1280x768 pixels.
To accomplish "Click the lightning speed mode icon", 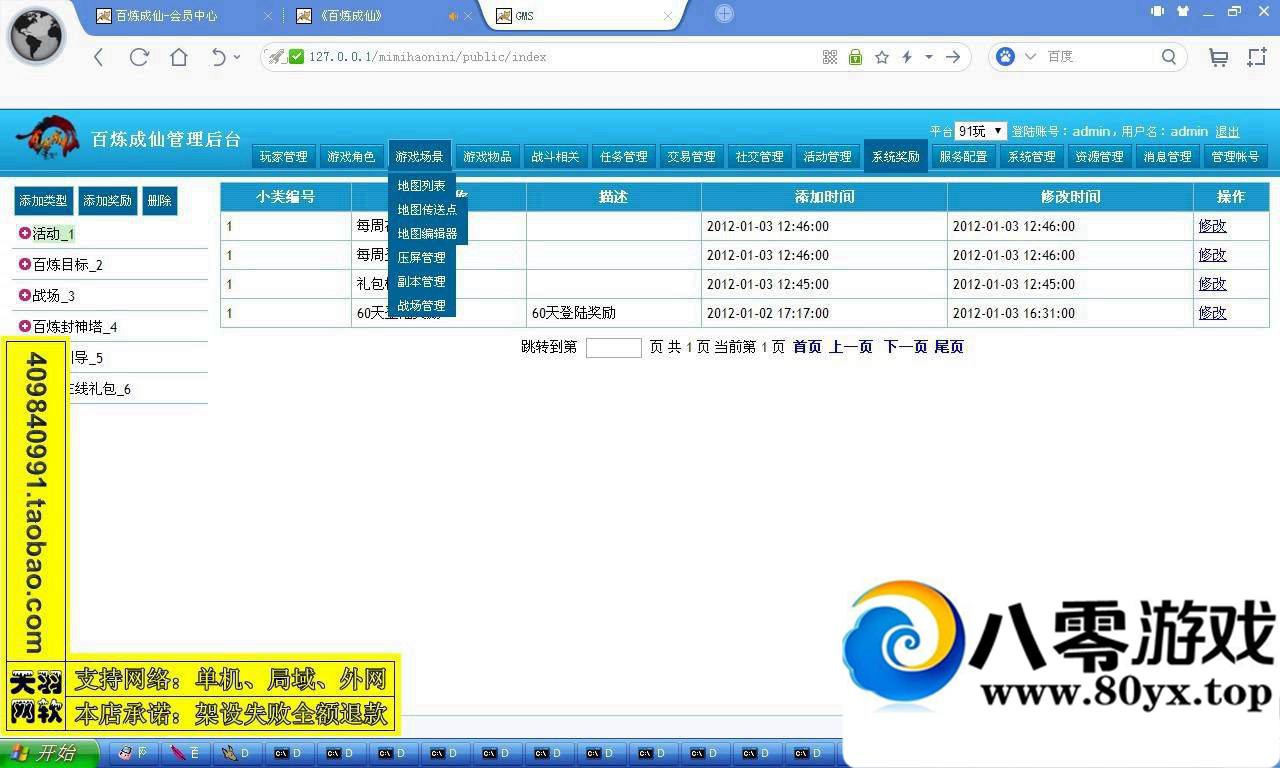I will click(907, 57).
